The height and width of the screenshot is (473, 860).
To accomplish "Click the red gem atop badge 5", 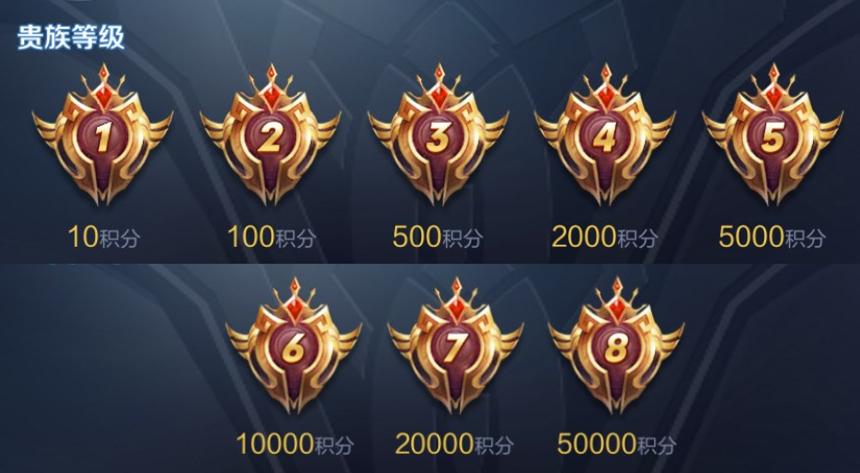I will pos(773,93).
